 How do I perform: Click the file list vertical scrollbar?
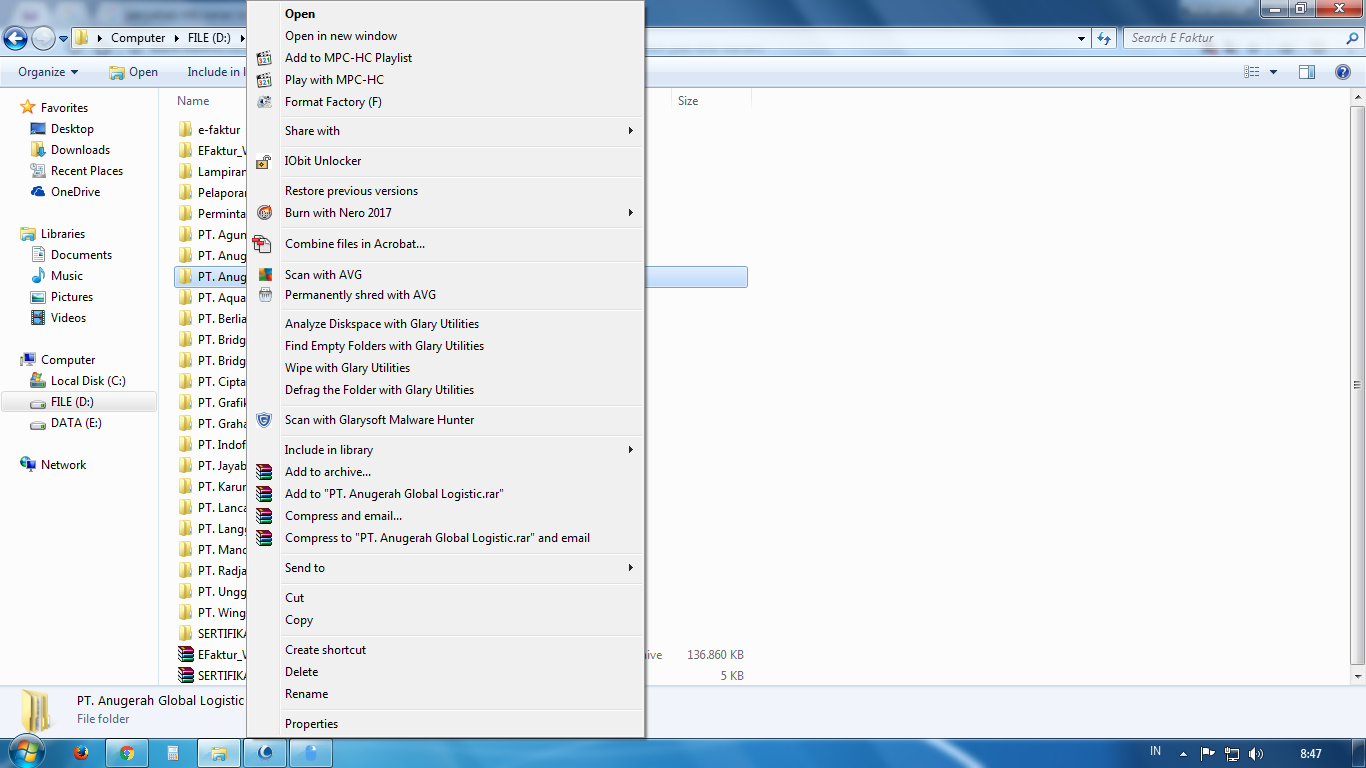[x=1357, y=384]
